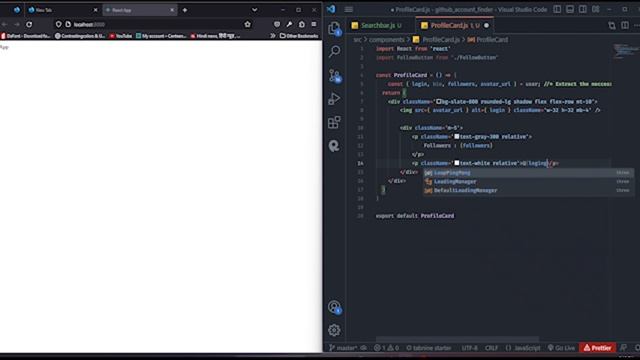The image size is (640, 360).
Task: Click the Firefox View pinned icon
Action: point(17,10)
